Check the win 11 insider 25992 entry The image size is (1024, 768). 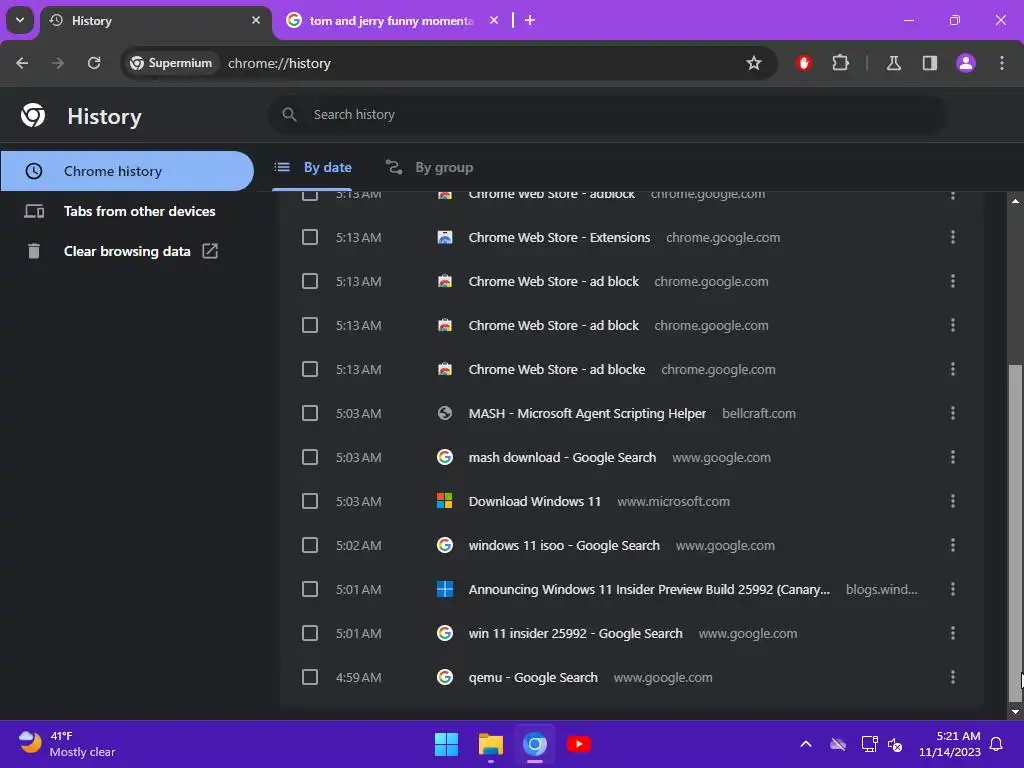pos(310,633)
